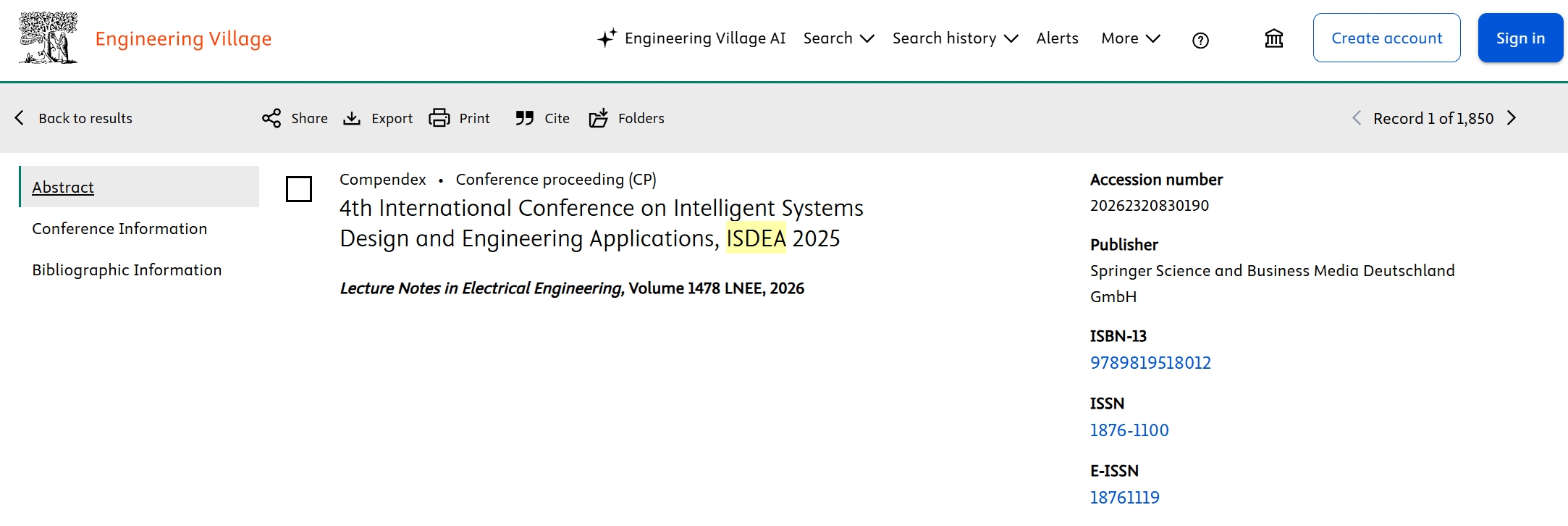Click the Export download icon
Image resolution: width=1568 pixels, height=526 pixels.
point(352,118)
